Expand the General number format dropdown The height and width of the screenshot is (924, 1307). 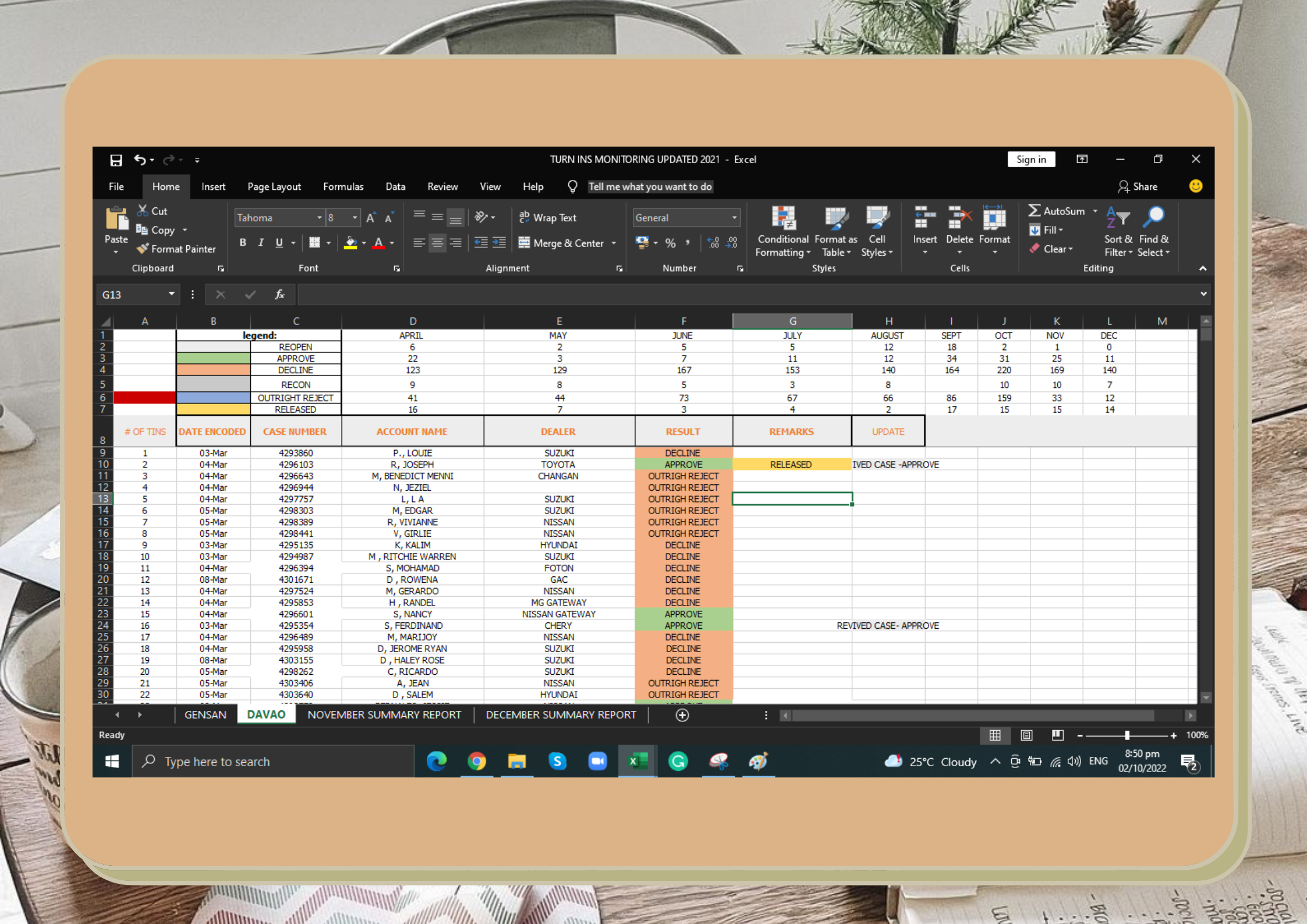[734, 218]
